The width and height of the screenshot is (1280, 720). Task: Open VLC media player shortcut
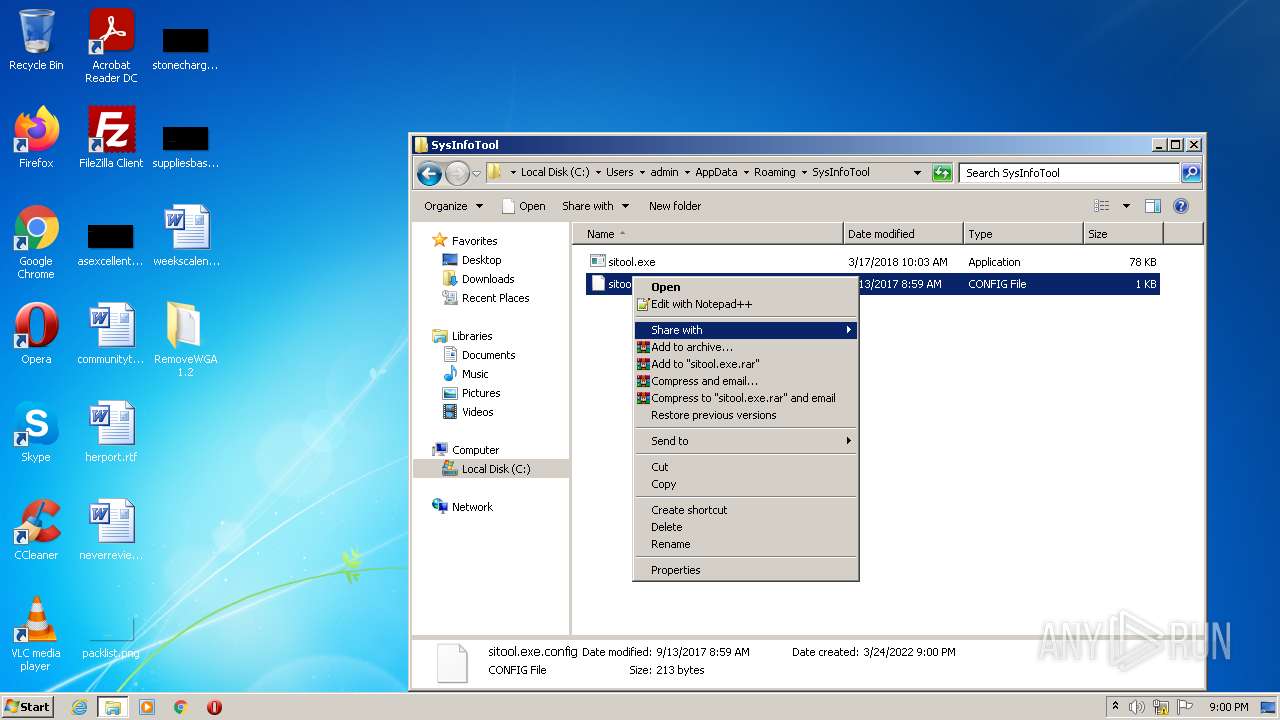click(x=36, y=633)
